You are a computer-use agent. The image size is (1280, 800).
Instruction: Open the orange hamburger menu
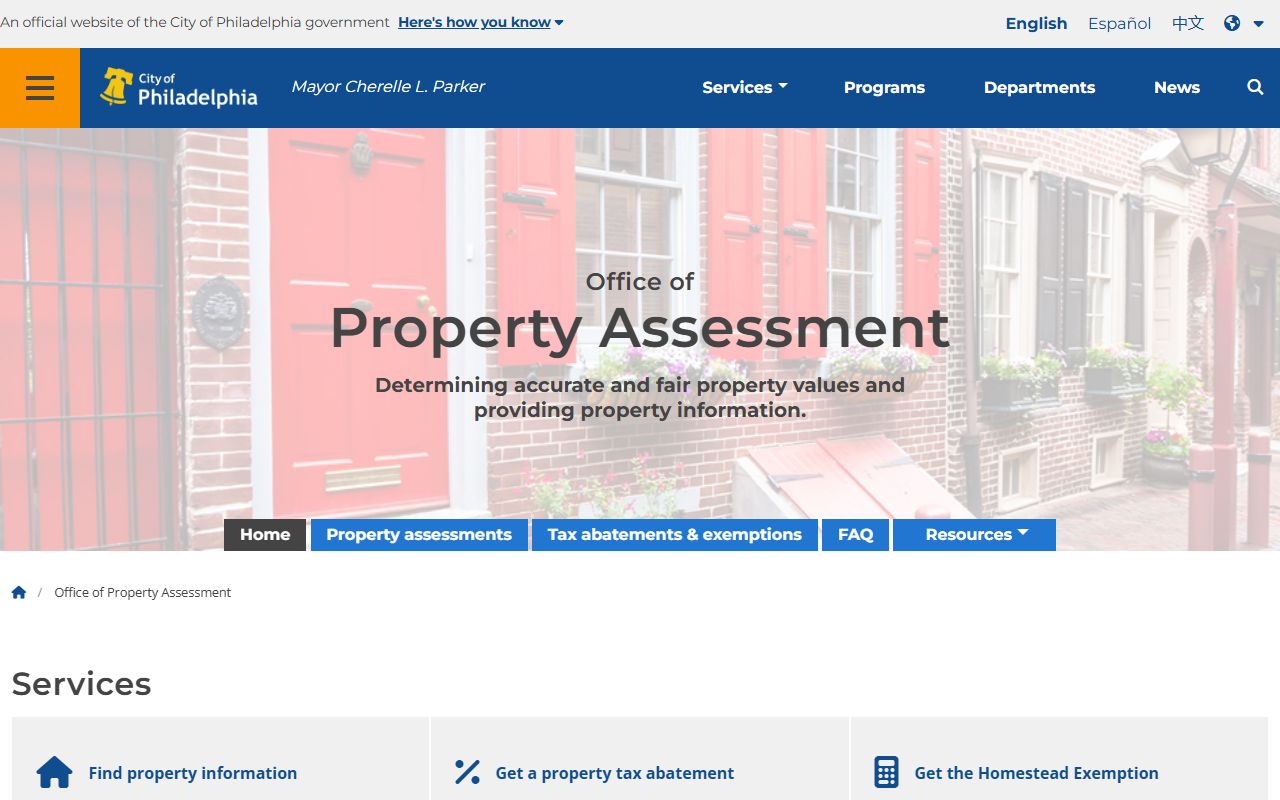(40, 88)
